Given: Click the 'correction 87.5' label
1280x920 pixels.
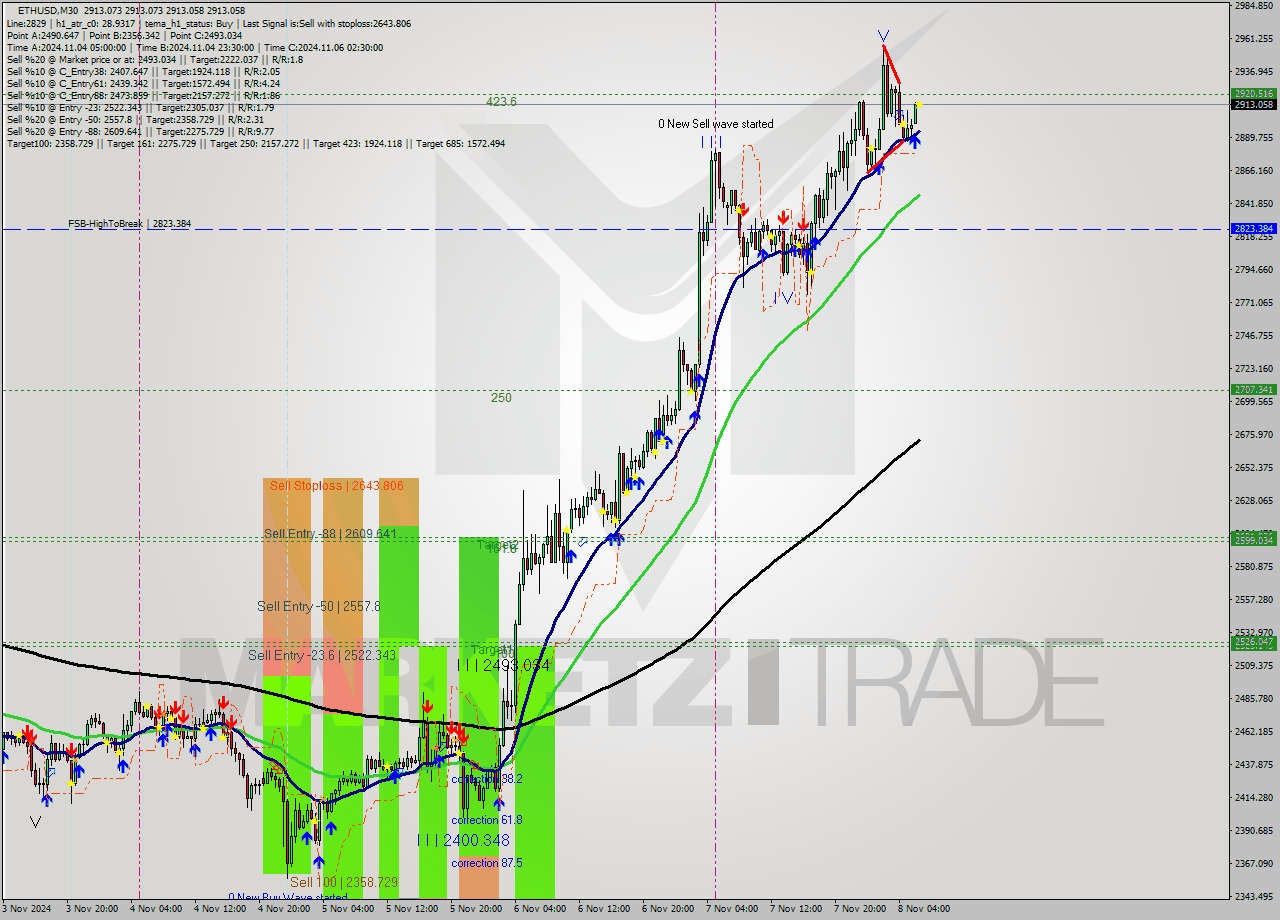Looking at the screenshot, I should (x=486, y=863).
